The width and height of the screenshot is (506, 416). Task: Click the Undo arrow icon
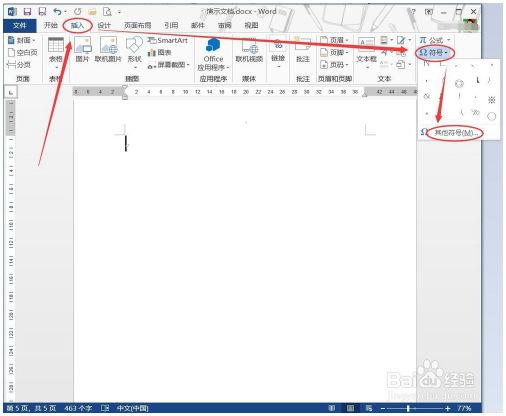pyautogui.click(x=58, y=12)
